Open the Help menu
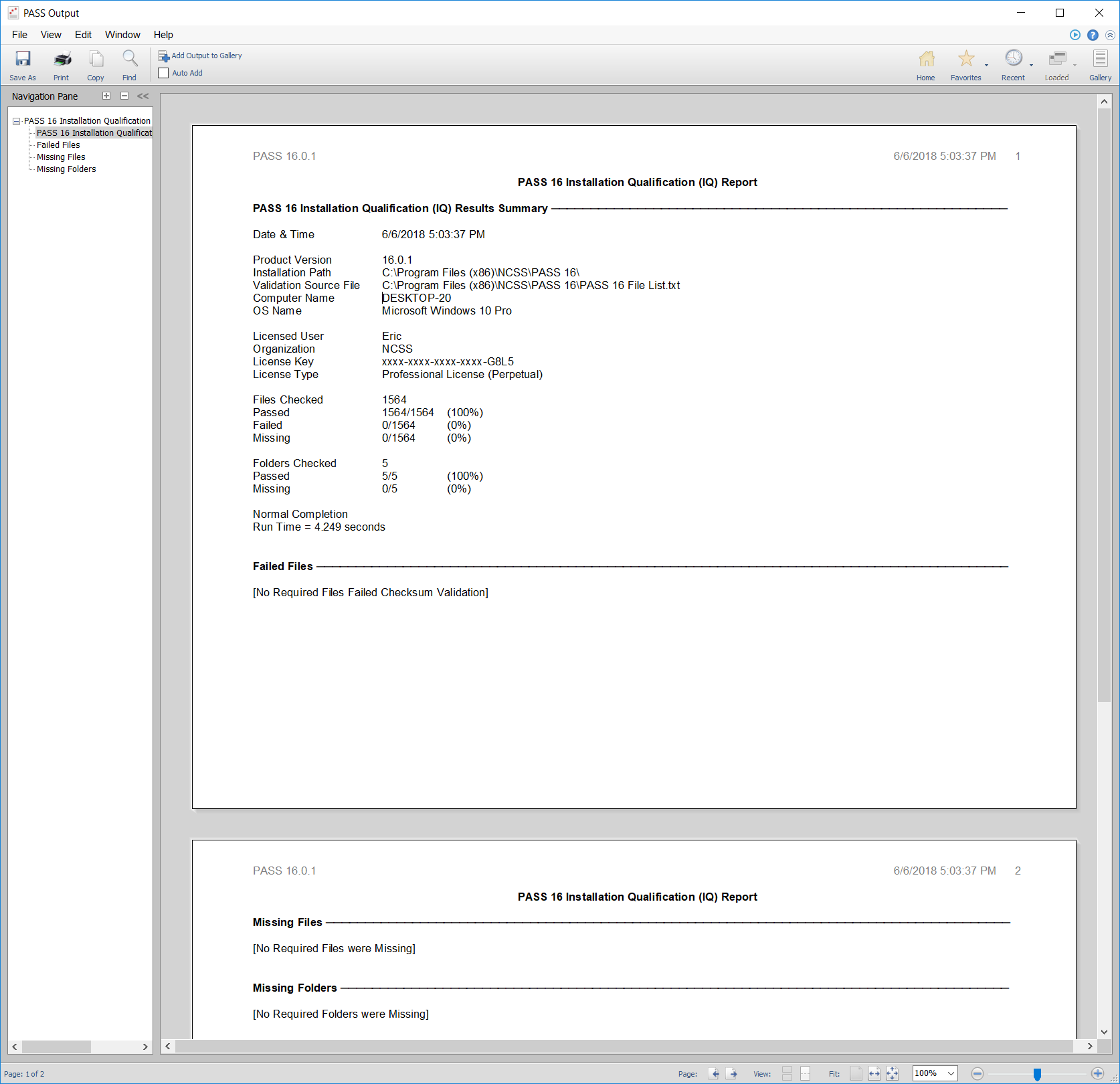Screen dimensions: 1120x1084 point(163,35)
